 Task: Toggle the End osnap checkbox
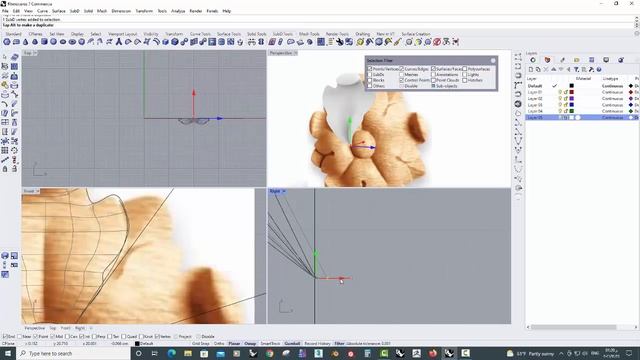[4, 337]
